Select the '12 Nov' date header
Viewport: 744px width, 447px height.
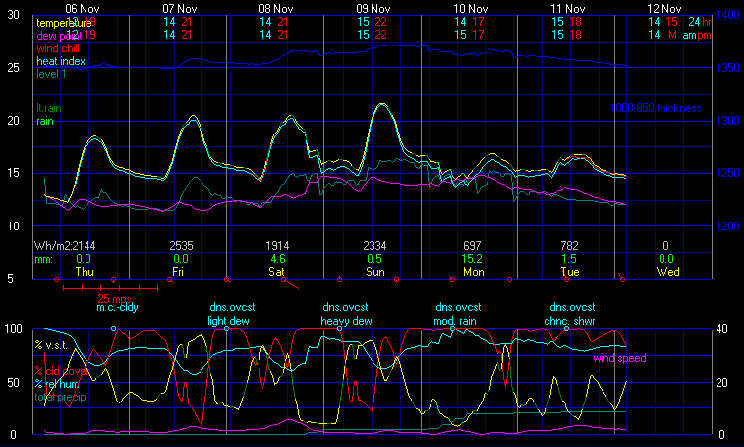click(664, 9)
